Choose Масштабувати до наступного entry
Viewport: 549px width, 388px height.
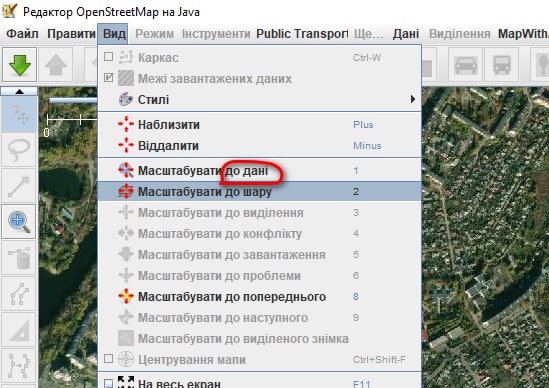click(x=259, y=318)
